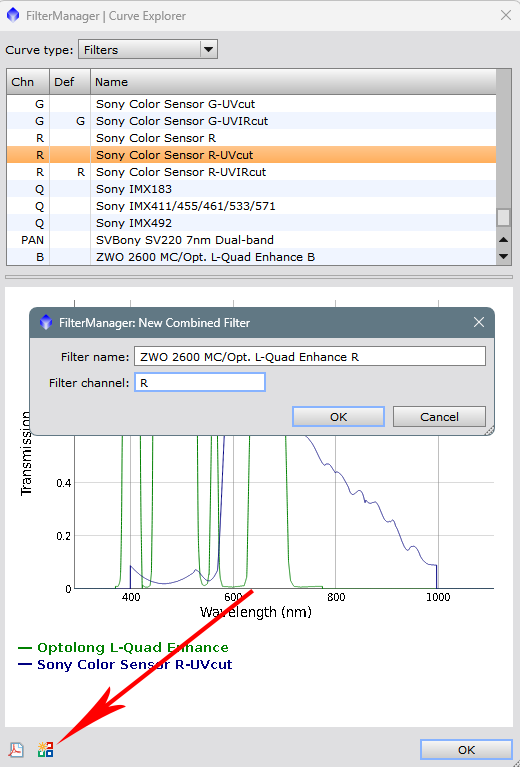Confirm the new combined filter with OK
The height and width of the screenshot is (767, 520).
pos(339,417)
